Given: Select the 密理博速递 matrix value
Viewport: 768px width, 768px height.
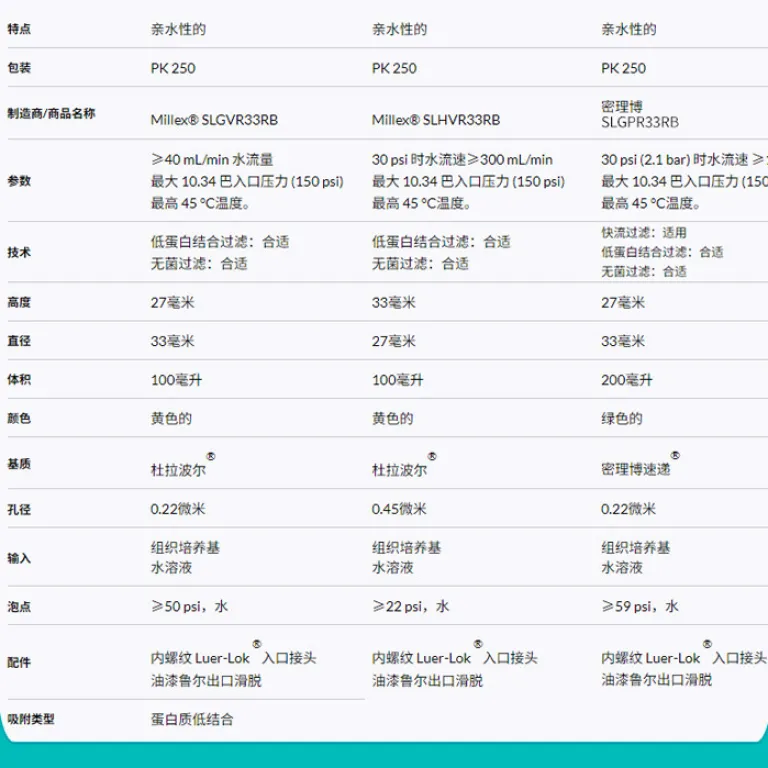Looking at the screenshot, I should [x=636, y=469].
